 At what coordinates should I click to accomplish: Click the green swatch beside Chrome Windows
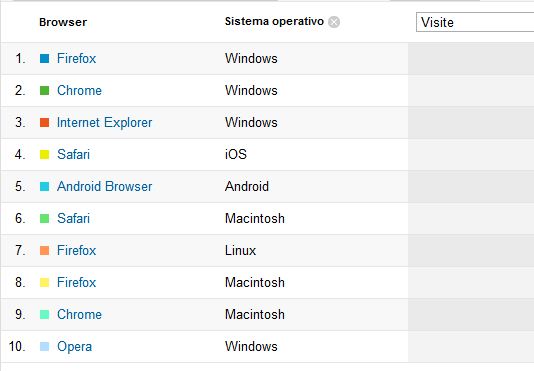[x=45, y=91]
